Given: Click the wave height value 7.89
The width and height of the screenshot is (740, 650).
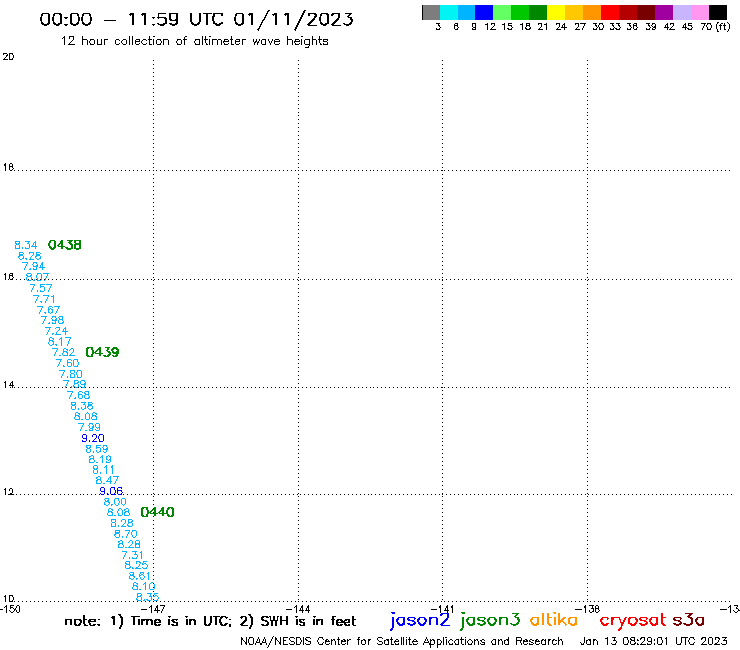Looking at the screenshot, I should [74, 384].
